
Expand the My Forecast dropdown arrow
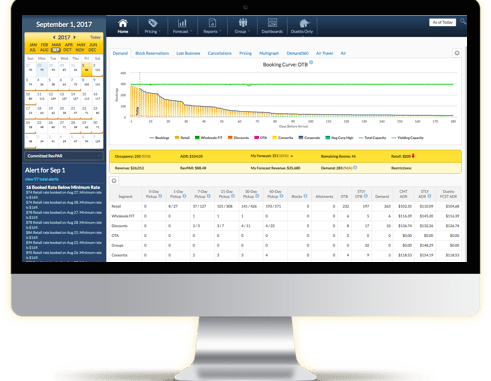[x=292, y=156]
